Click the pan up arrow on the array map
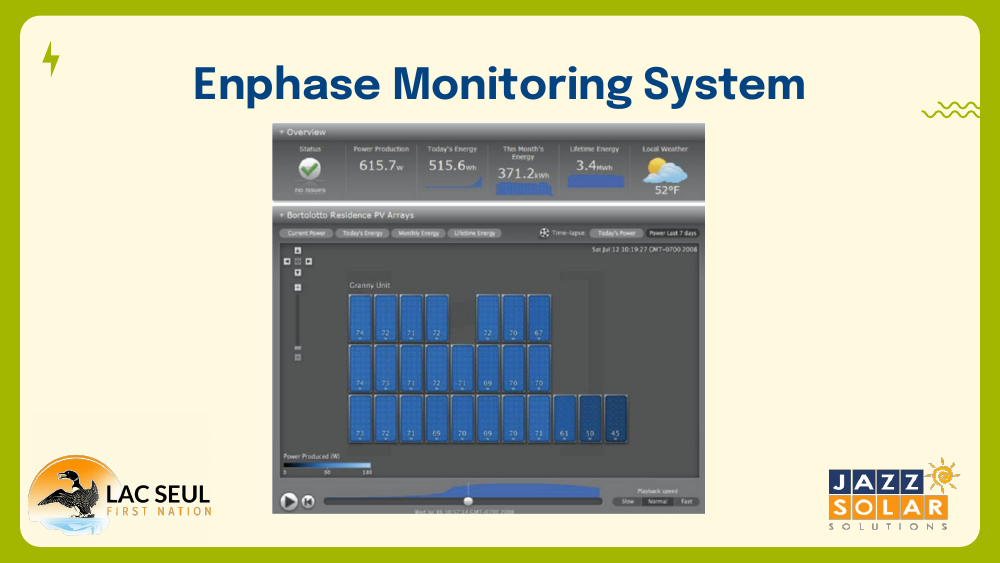 click(x=298, y=251)
